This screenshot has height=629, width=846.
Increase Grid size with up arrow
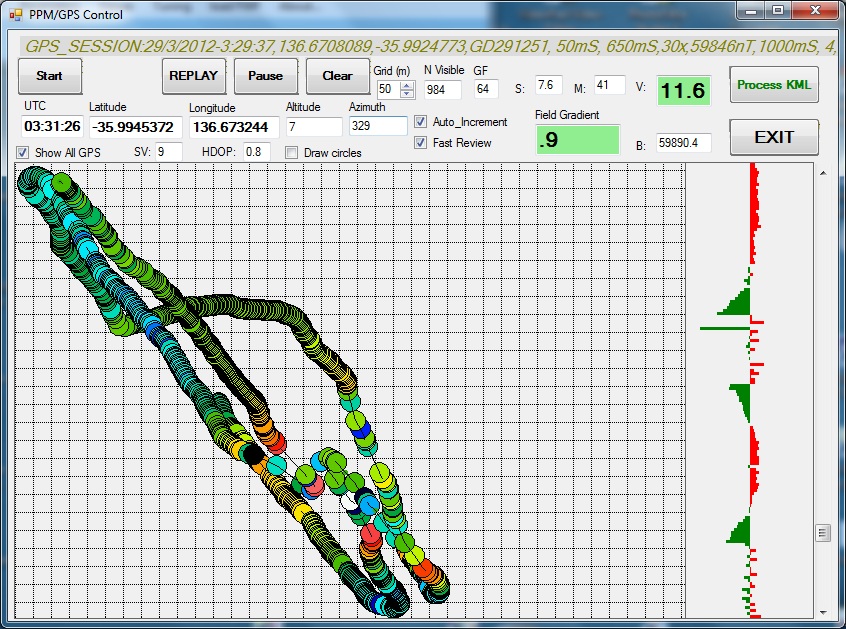(x=407, y=85)
